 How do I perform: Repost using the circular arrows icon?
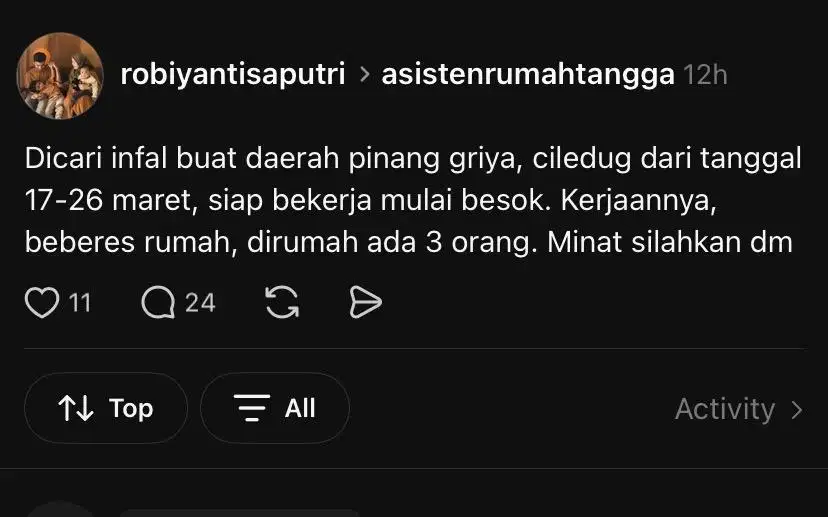pyautogui.click(x=282, y=303)
